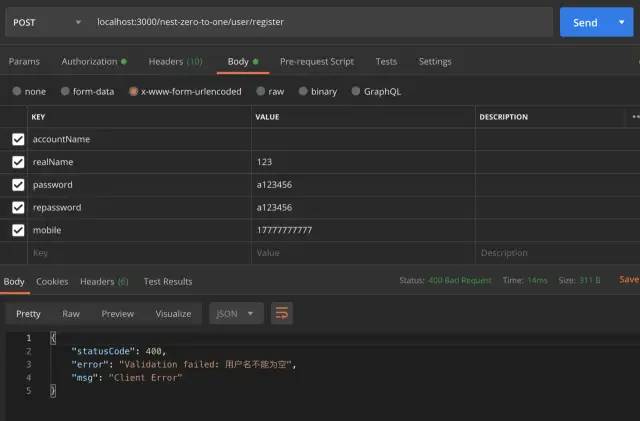This screenshot has height=421, width=640.
Task: Uncheck the realName parameter
Action: [18, 162]
